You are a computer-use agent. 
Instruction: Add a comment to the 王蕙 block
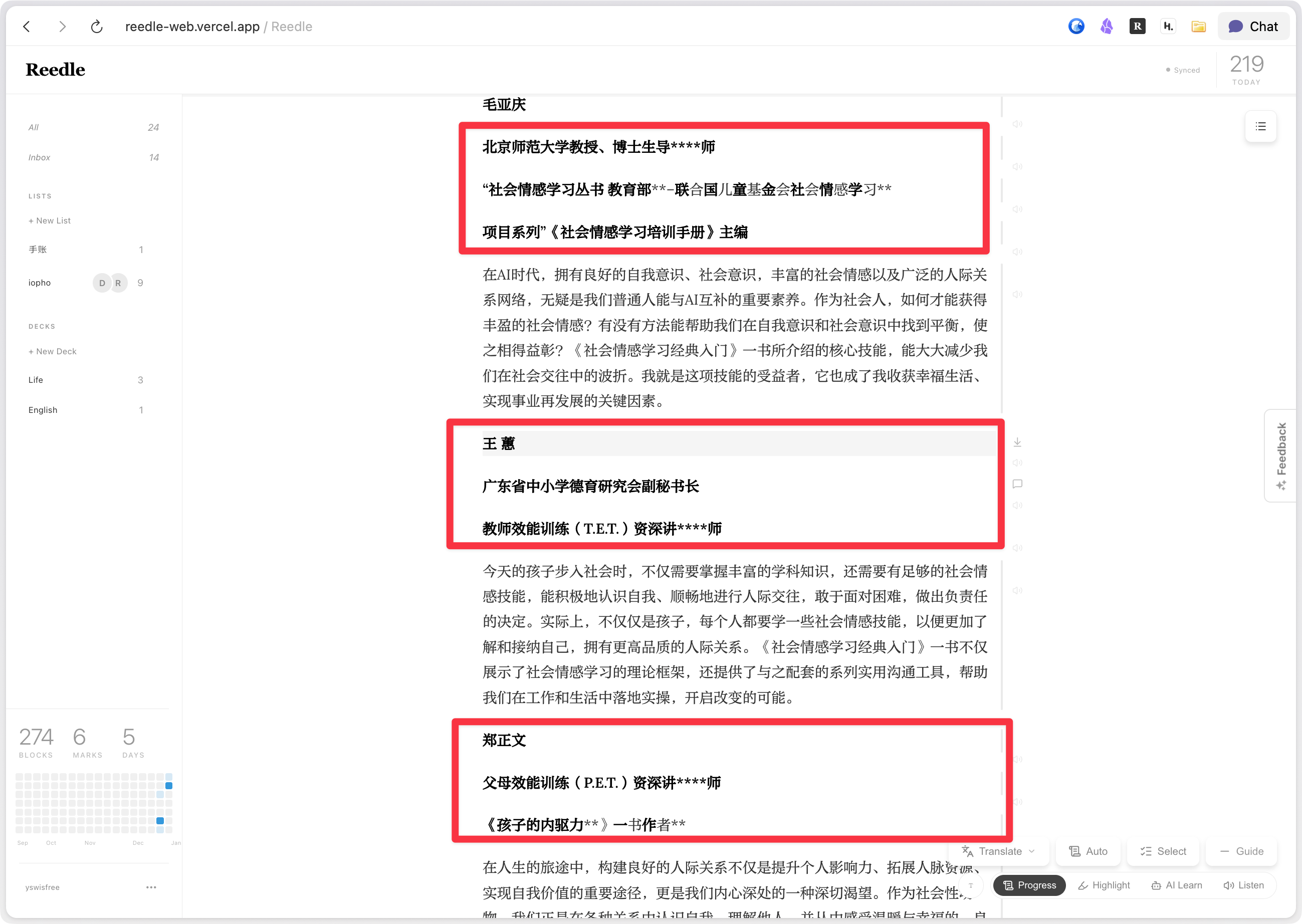pos(1017,484)
